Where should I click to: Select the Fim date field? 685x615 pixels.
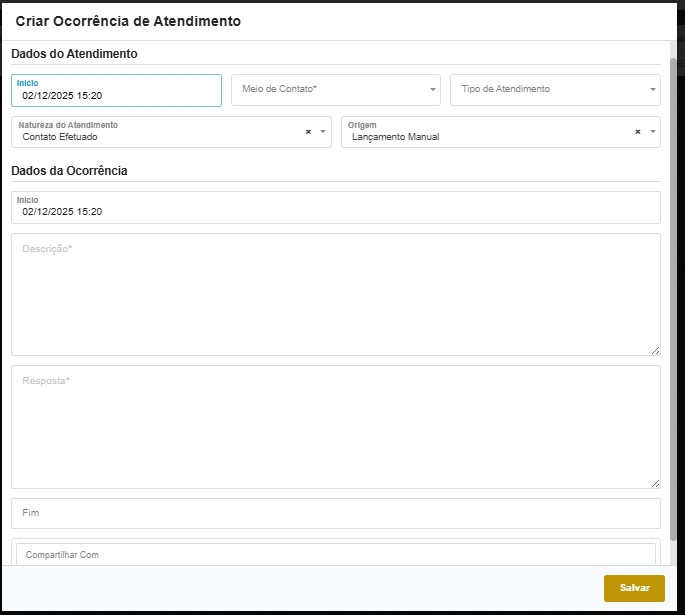point(335,513)
